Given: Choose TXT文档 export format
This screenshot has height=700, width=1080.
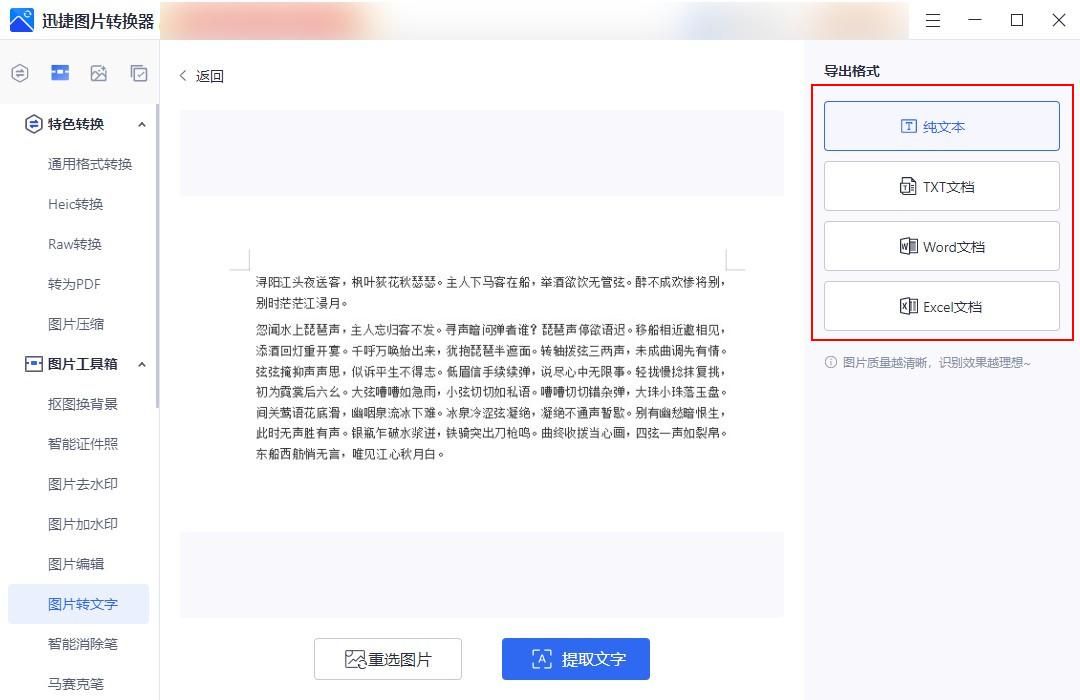Looking at the screenshot, I should [942, 186].
